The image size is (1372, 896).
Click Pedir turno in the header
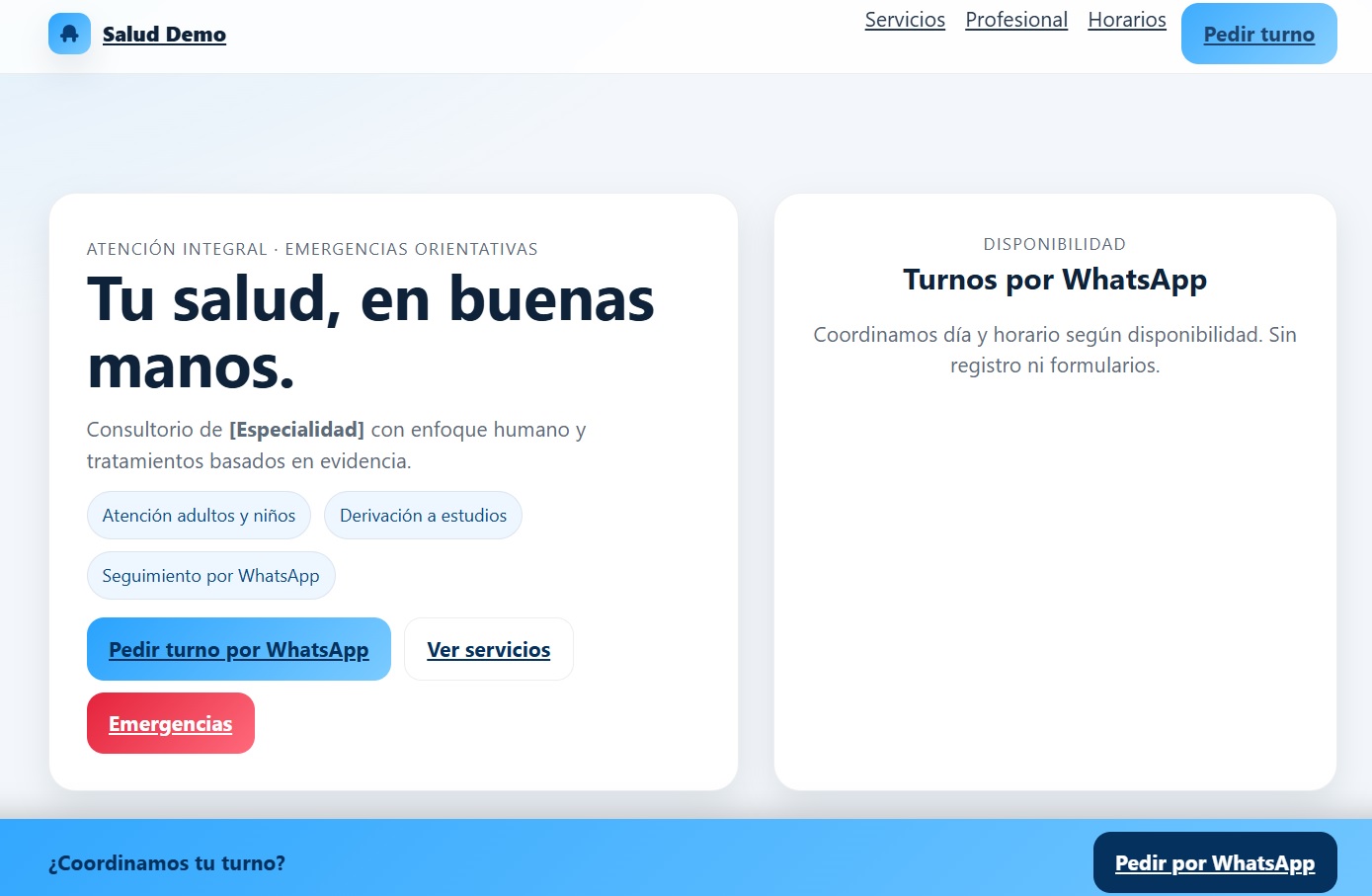pyautogui.click(x=1257, y=34)
